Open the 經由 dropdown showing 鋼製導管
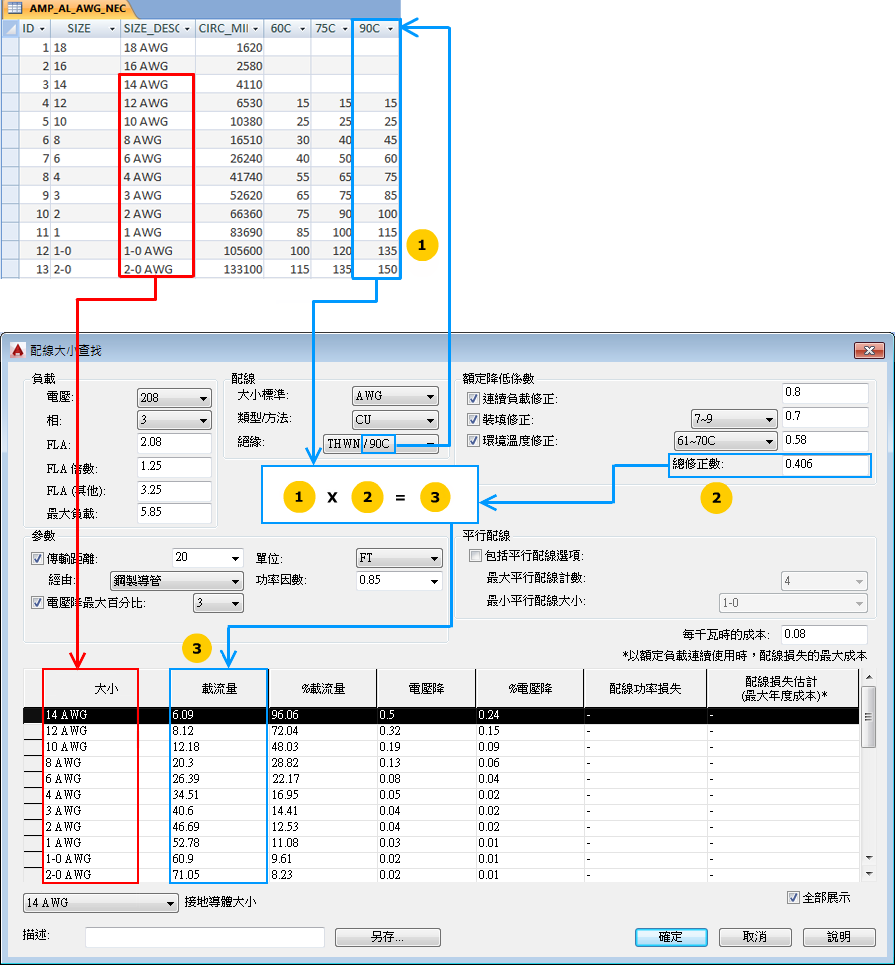This screenshot has height=965, width=895. pos(177,581)
